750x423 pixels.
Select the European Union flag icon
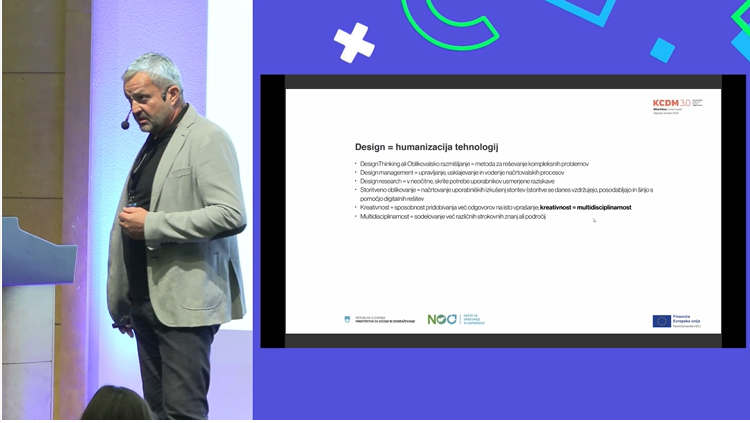[661, 321]
